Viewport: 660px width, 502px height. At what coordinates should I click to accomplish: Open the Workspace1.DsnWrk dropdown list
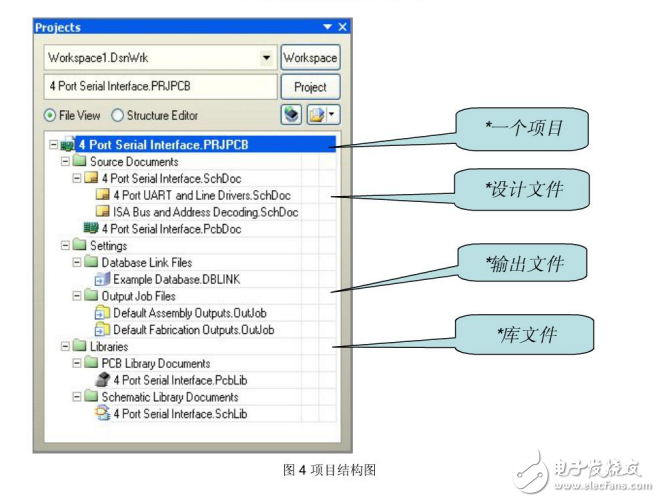click(x=266, y=58)
